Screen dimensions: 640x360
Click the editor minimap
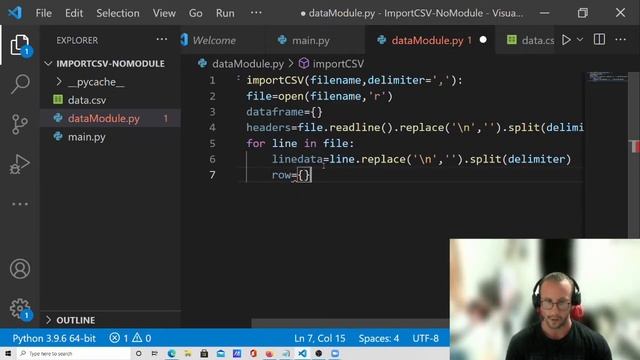pos(607,77)
